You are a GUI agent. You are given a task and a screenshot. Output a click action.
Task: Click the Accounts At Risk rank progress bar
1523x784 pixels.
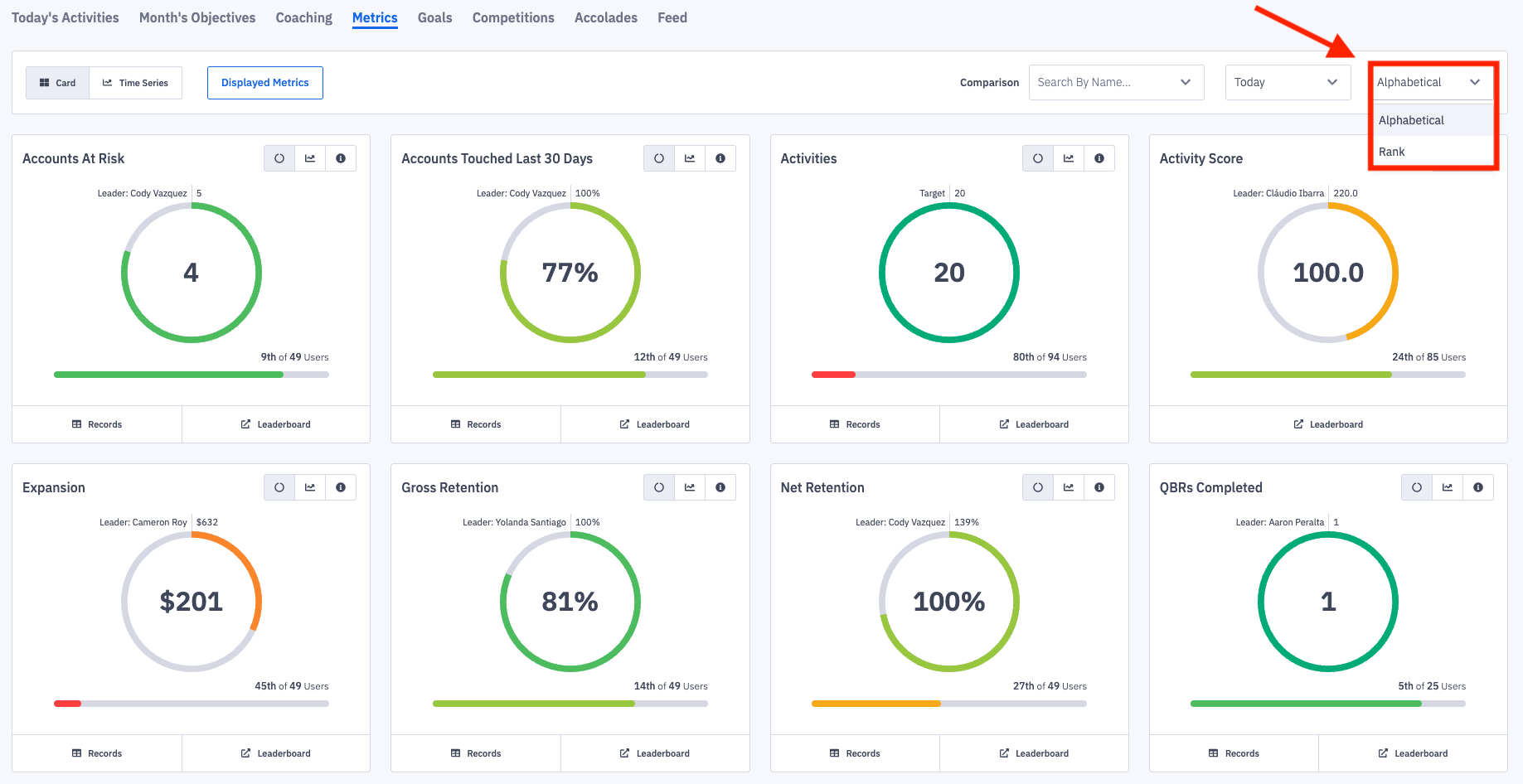(x=192, y=375)
